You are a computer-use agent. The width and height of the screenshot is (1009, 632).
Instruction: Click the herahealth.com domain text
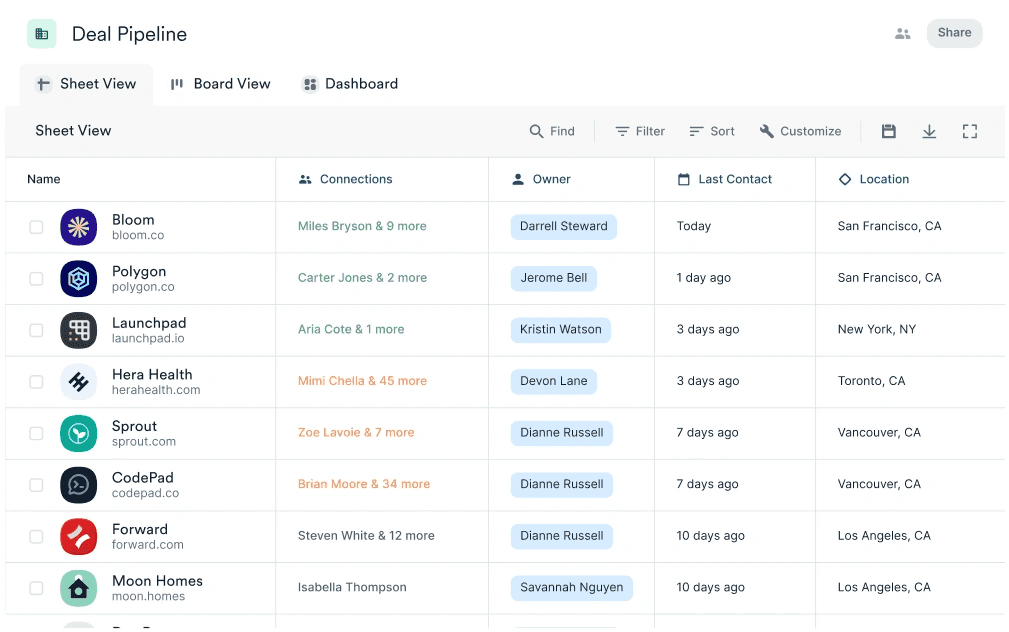tap(156, 390)
